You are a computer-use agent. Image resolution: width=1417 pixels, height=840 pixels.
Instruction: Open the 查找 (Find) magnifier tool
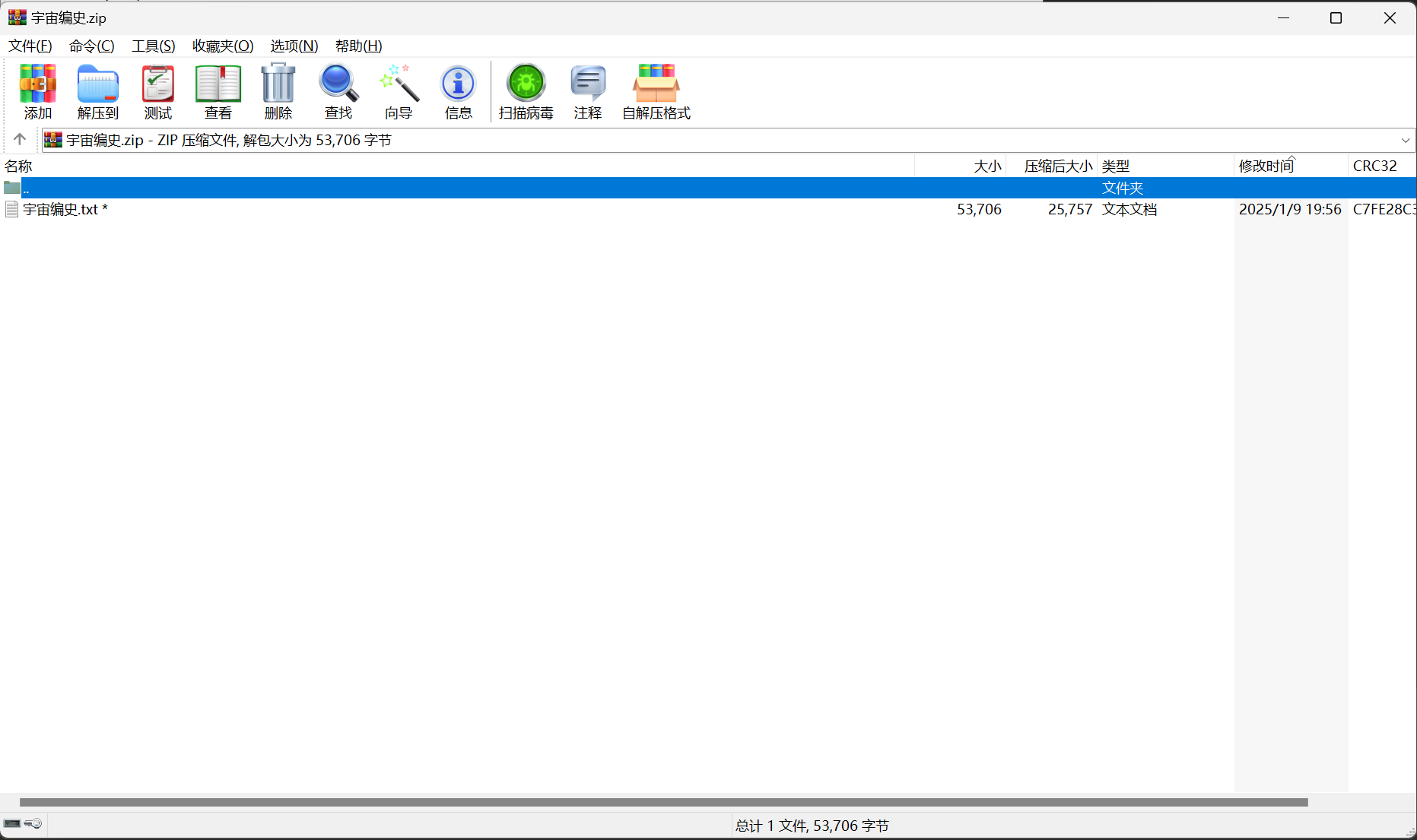click(338, 91)
